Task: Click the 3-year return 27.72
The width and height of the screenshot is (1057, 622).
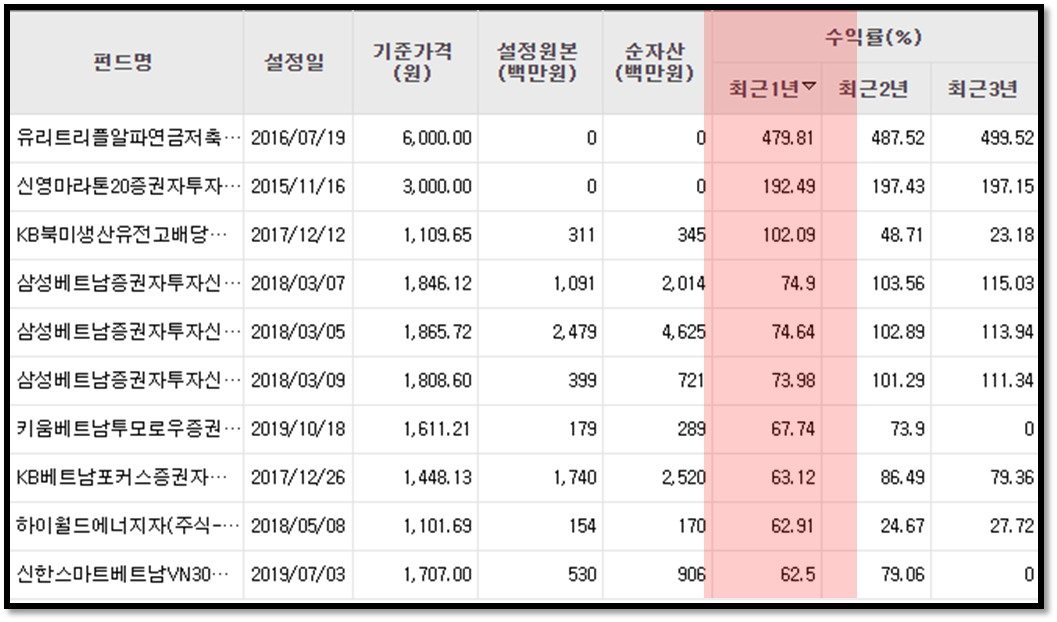Action: (x=1012, y=526)
